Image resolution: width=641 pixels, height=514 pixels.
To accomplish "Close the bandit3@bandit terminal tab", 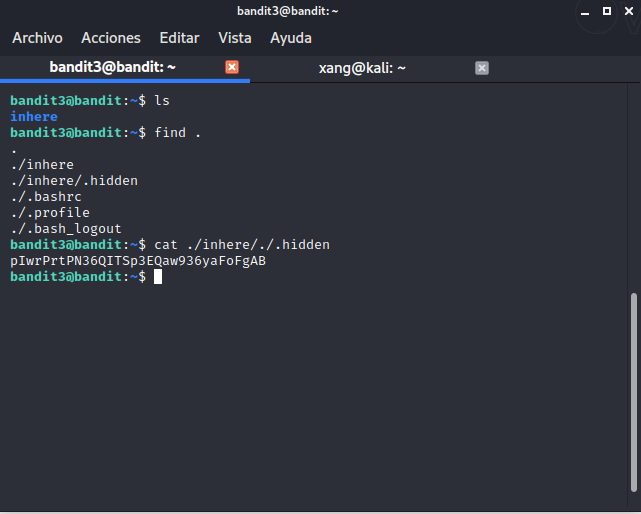I will (232, 67).
